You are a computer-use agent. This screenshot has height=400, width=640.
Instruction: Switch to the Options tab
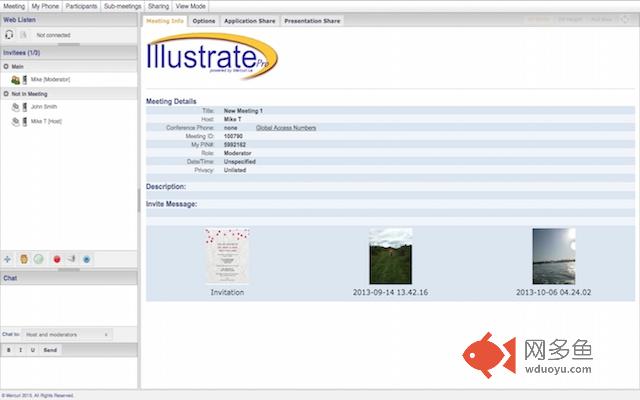tap(204, 21)
